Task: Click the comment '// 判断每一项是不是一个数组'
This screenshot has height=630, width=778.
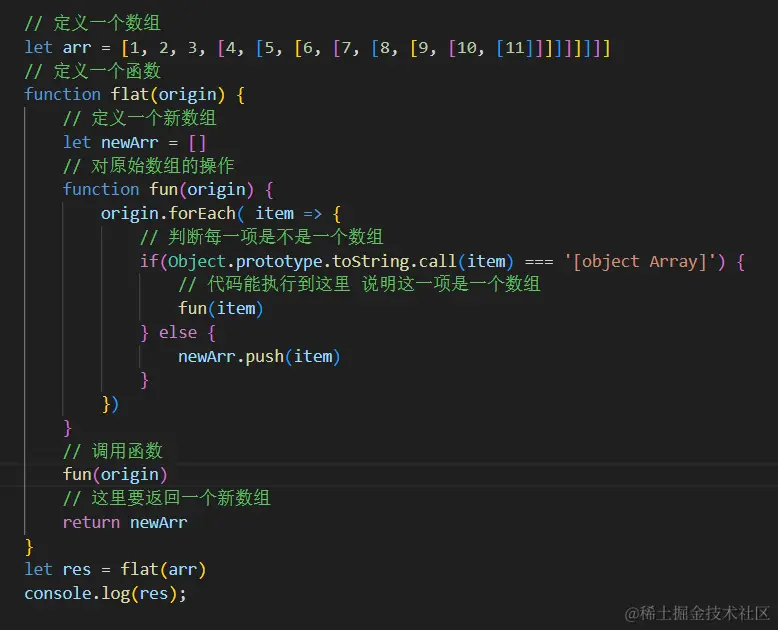Action: (261, 237)
